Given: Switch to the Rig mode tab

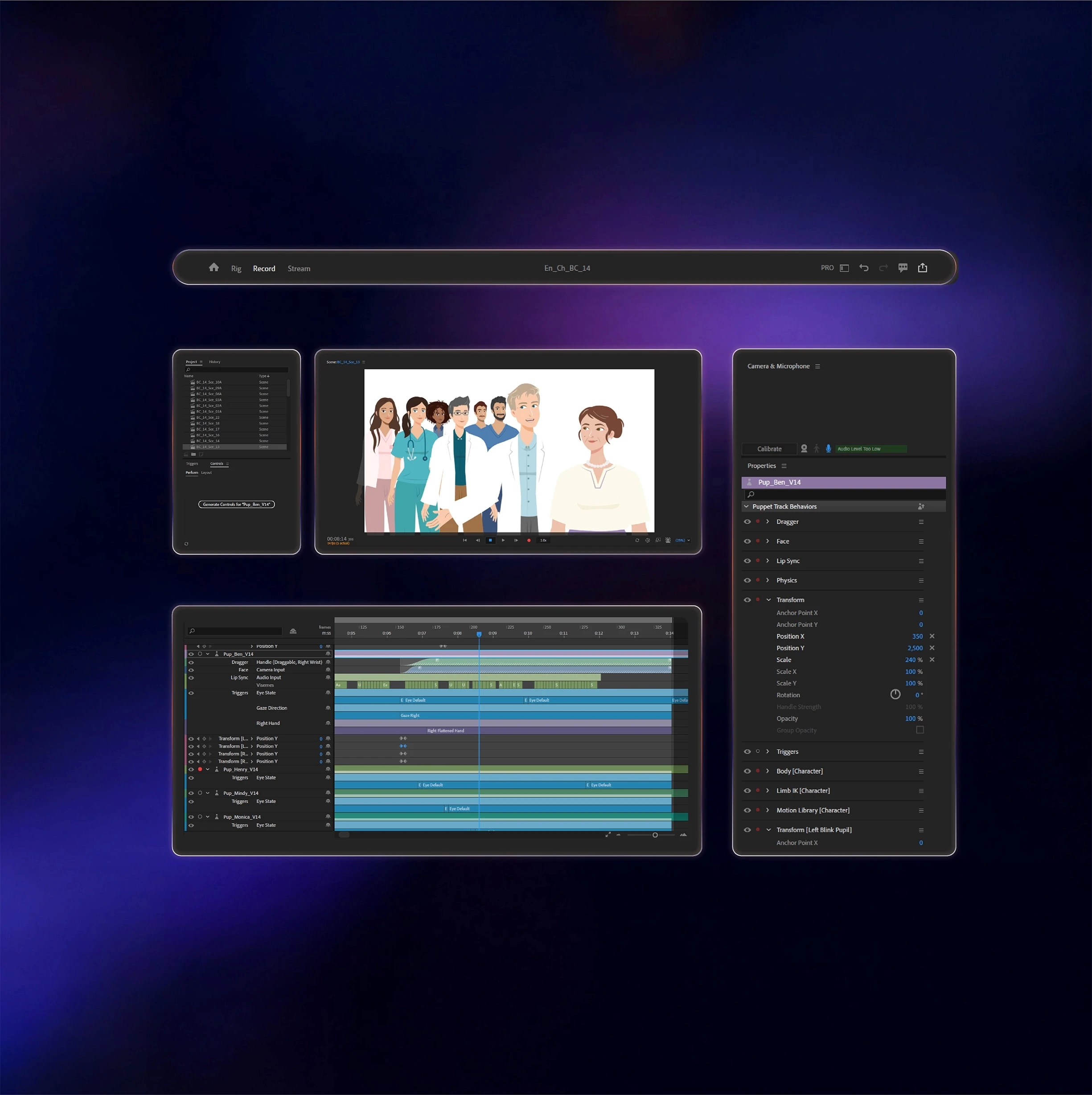Looking at the screenshot, I should 236,269.
